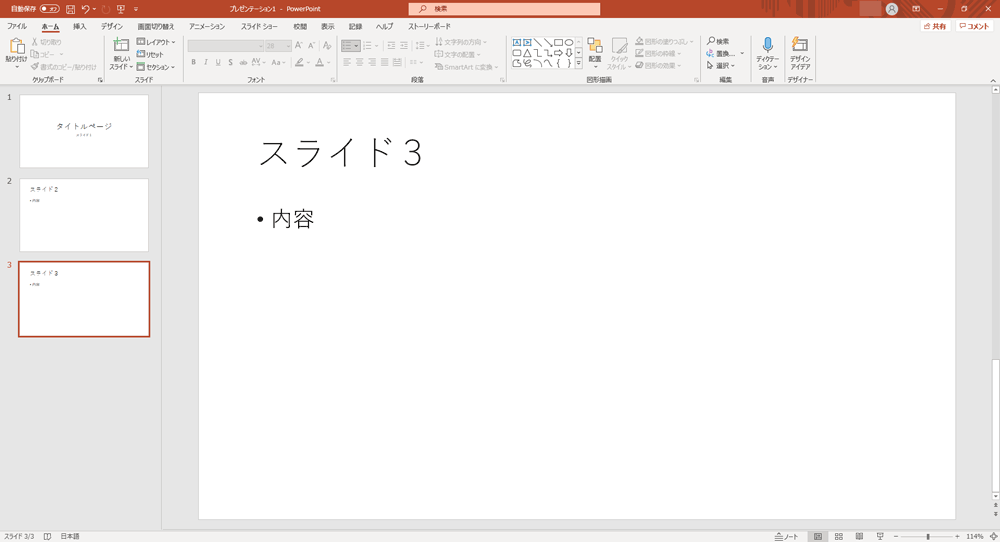Toggle Italic formatting
1000x542 pixels.
point(205,62)
